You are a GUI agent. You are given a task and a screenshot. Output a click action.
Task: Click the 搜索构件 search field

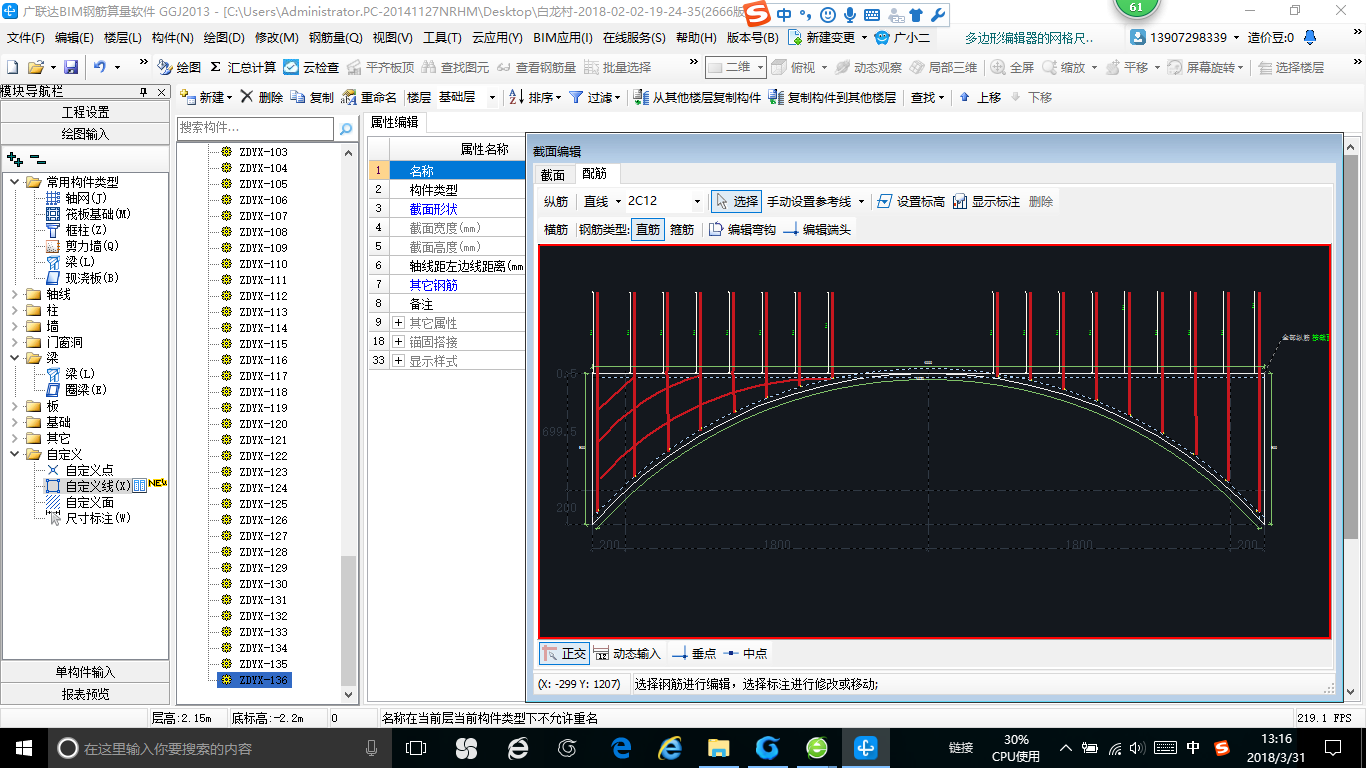256,129
